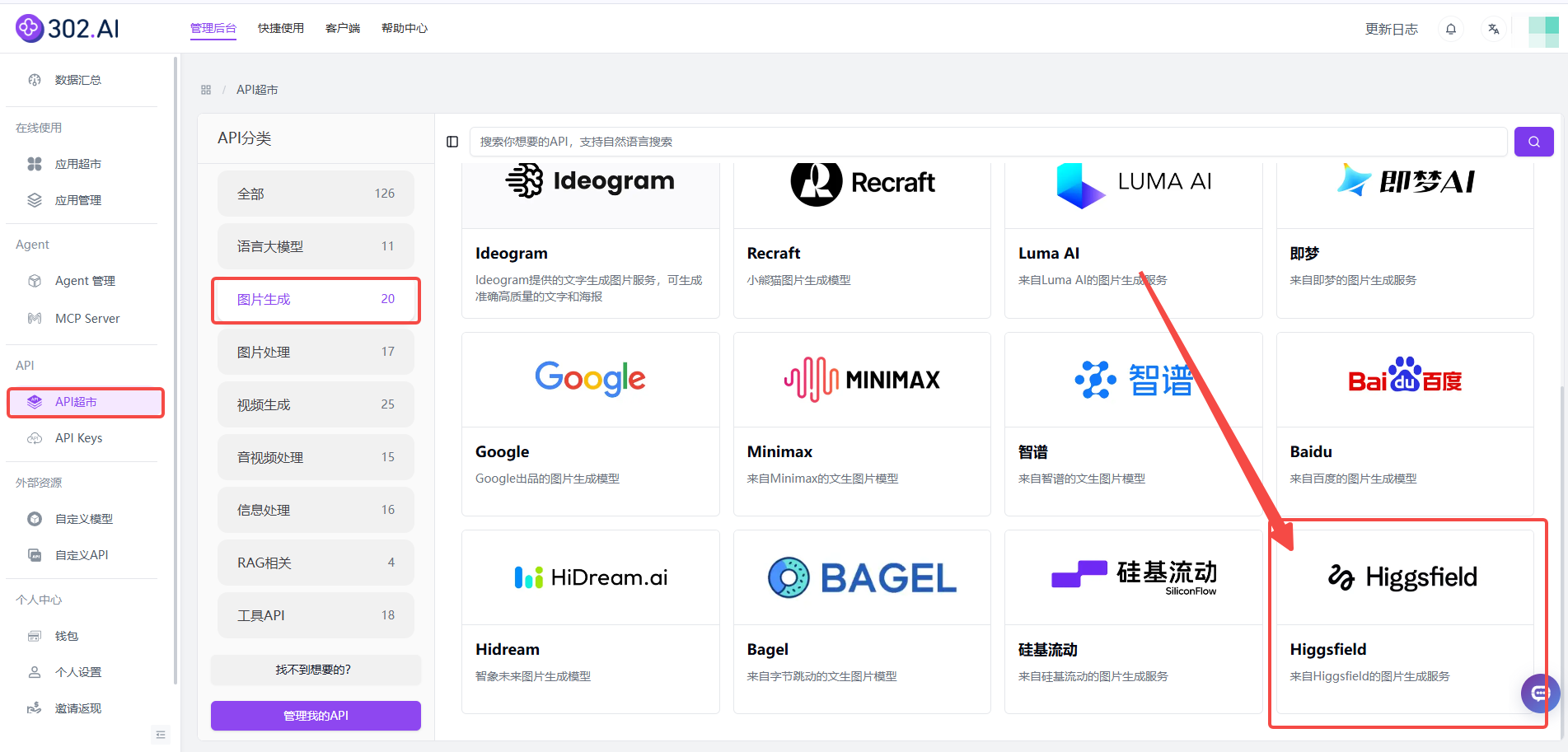Select the 信息处理 category
Screen dimensions: 1568x752
pyautogui.click(x=316, y=510)
